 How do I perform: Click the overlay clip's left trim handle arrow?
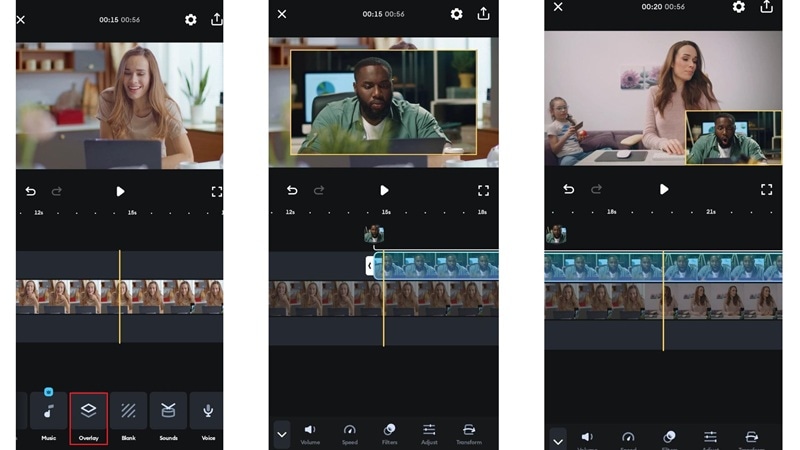tap(369, 266)
